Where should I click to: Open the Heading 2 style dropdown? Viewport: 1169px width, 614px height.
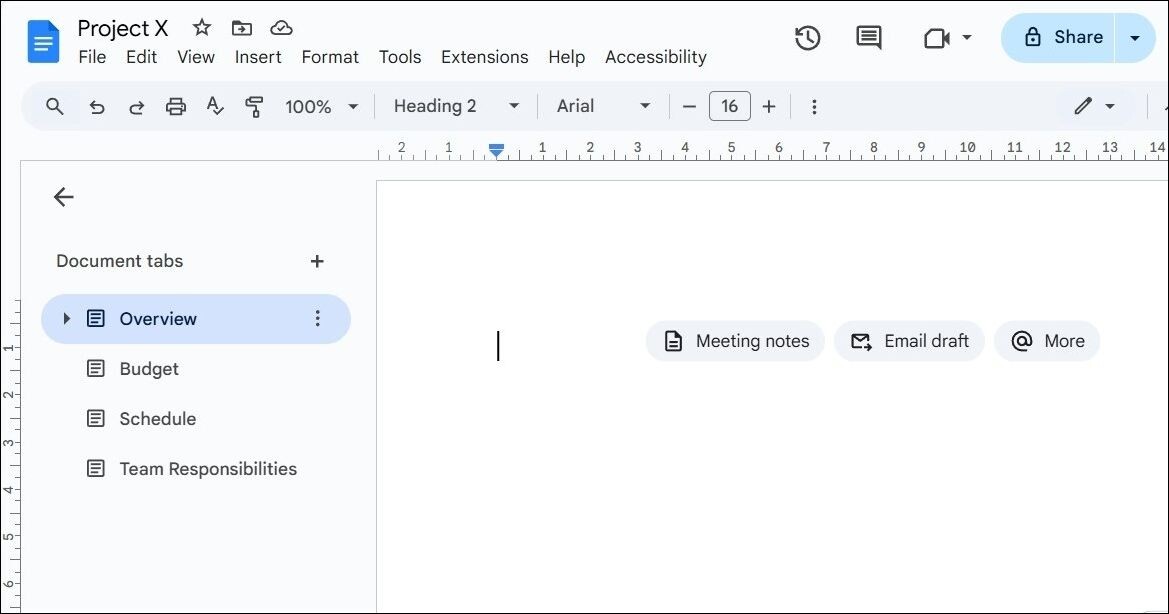(x=456, y=107)
